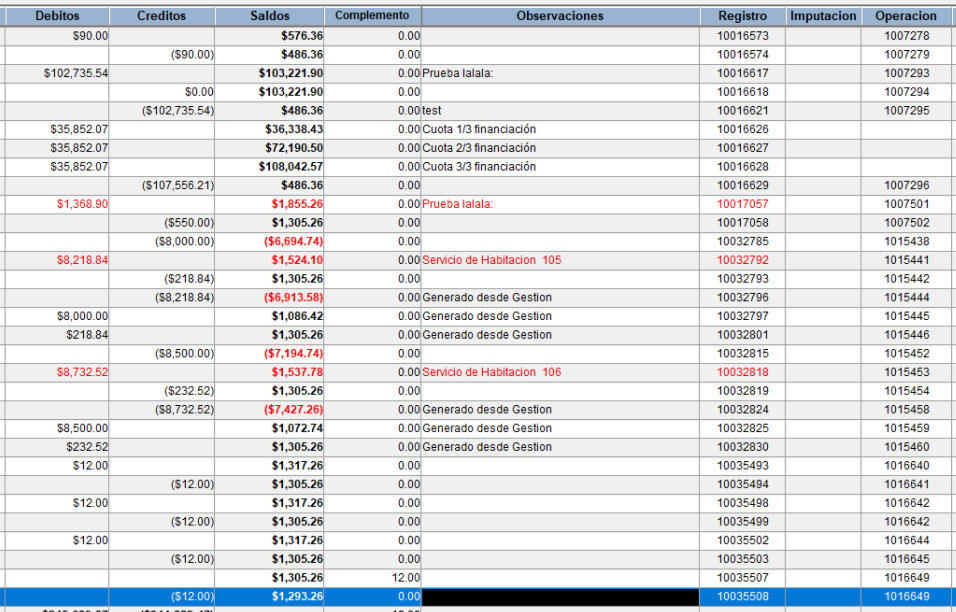Select the registro 10016573 cell
The height and width of the screenshot is (612, 956).
click(742, 36)
